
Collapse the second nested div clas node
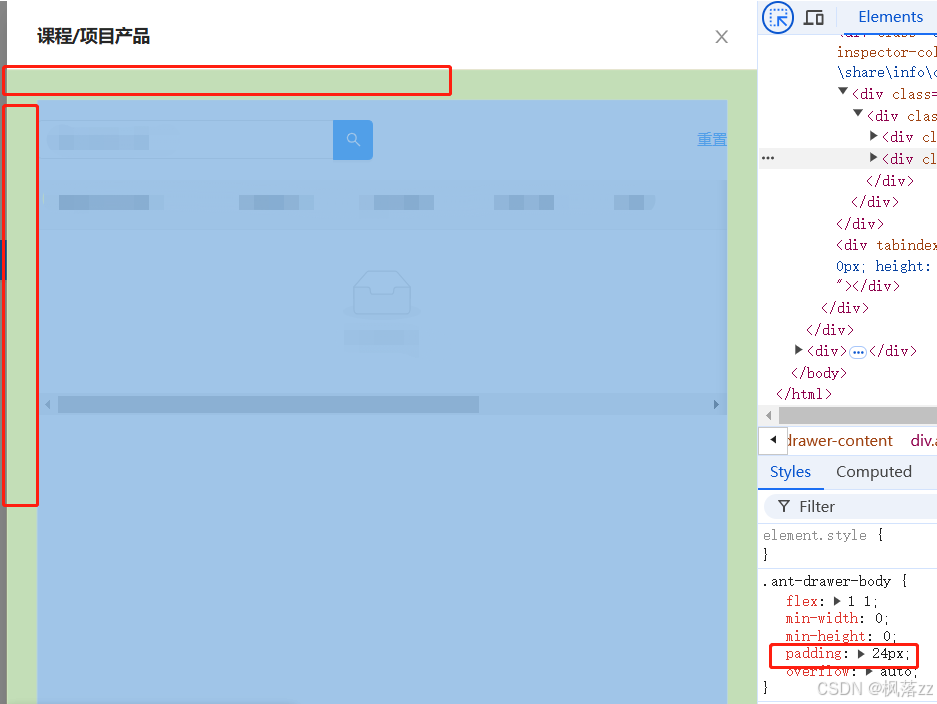coord(858,113)
